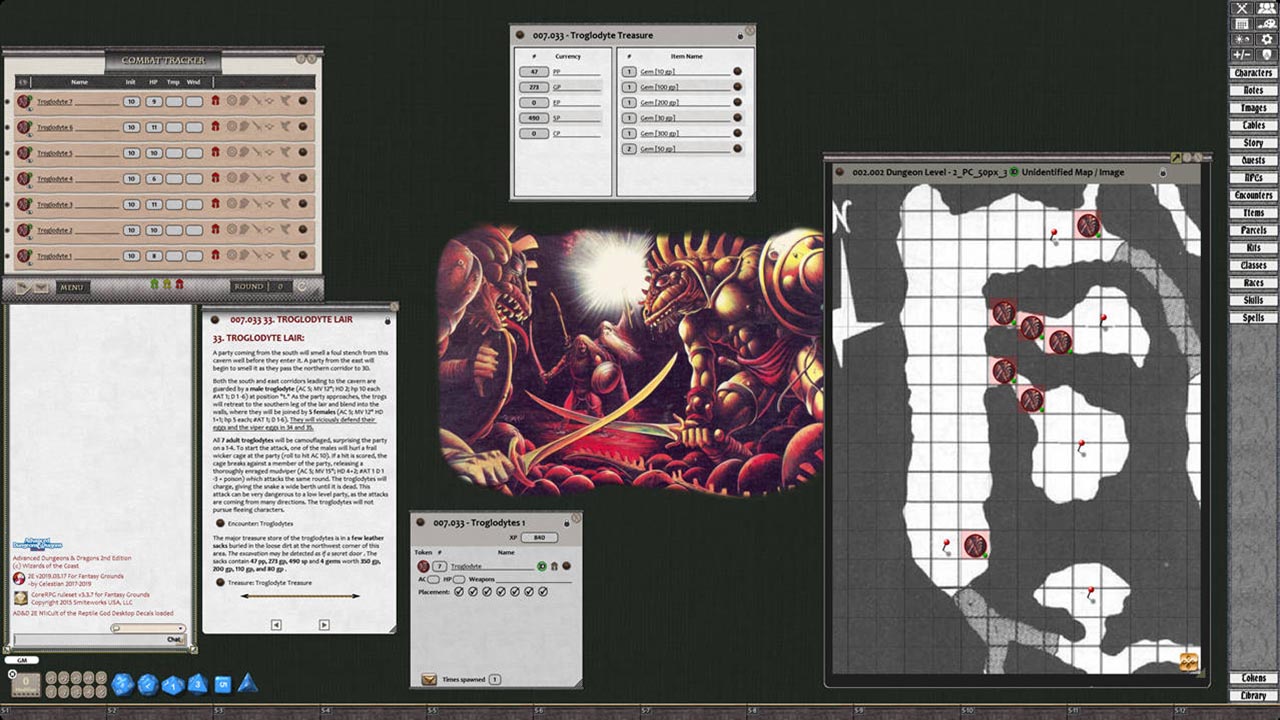Click the party sheet people icon
Image resolution: width=1280 pixels, height=720 pixels.
[x=1267, y=8]
